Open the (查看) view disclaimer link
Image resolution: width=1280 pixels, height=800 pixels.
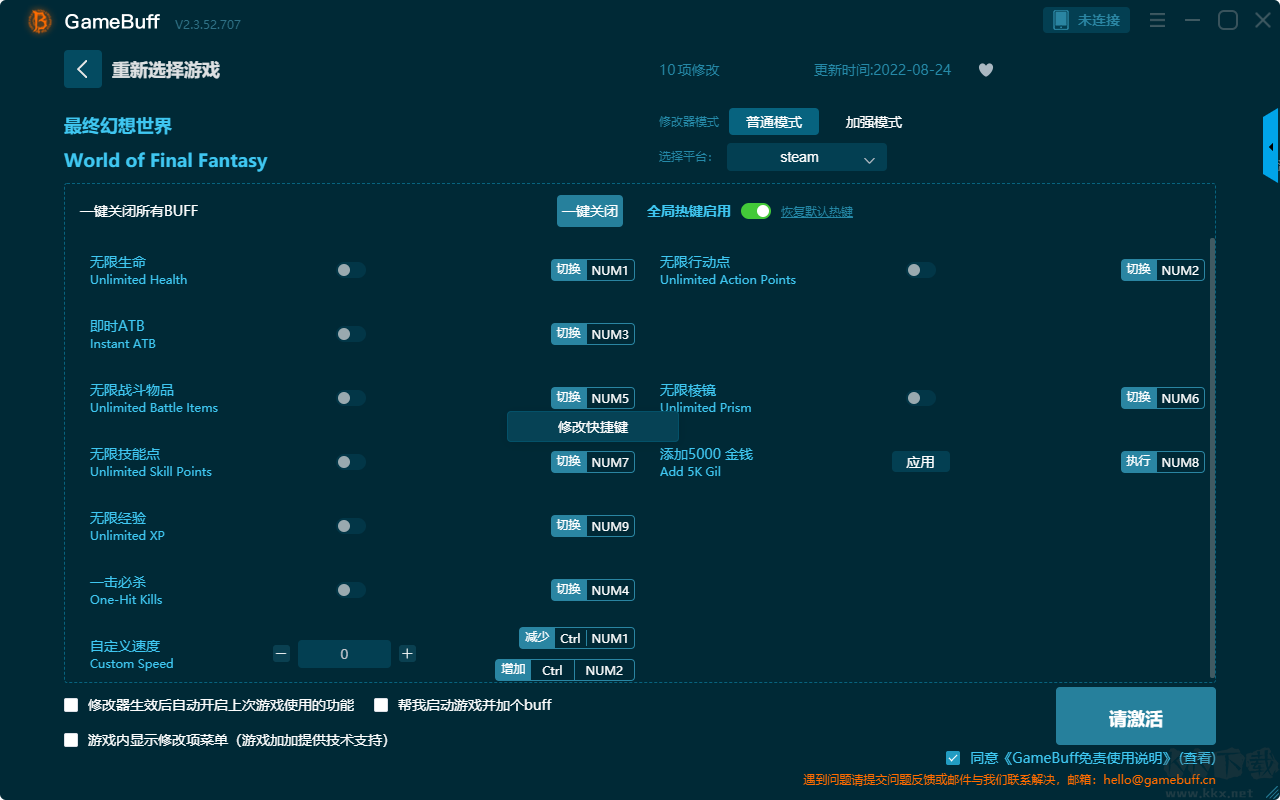click(x=1197, y=759)
